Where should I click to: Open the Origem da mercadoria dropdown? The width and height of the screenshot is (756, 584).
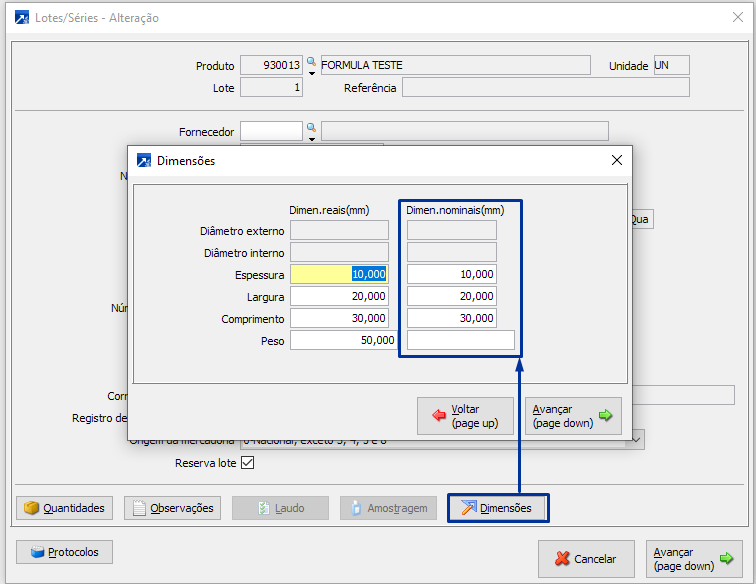coord(636,440)
